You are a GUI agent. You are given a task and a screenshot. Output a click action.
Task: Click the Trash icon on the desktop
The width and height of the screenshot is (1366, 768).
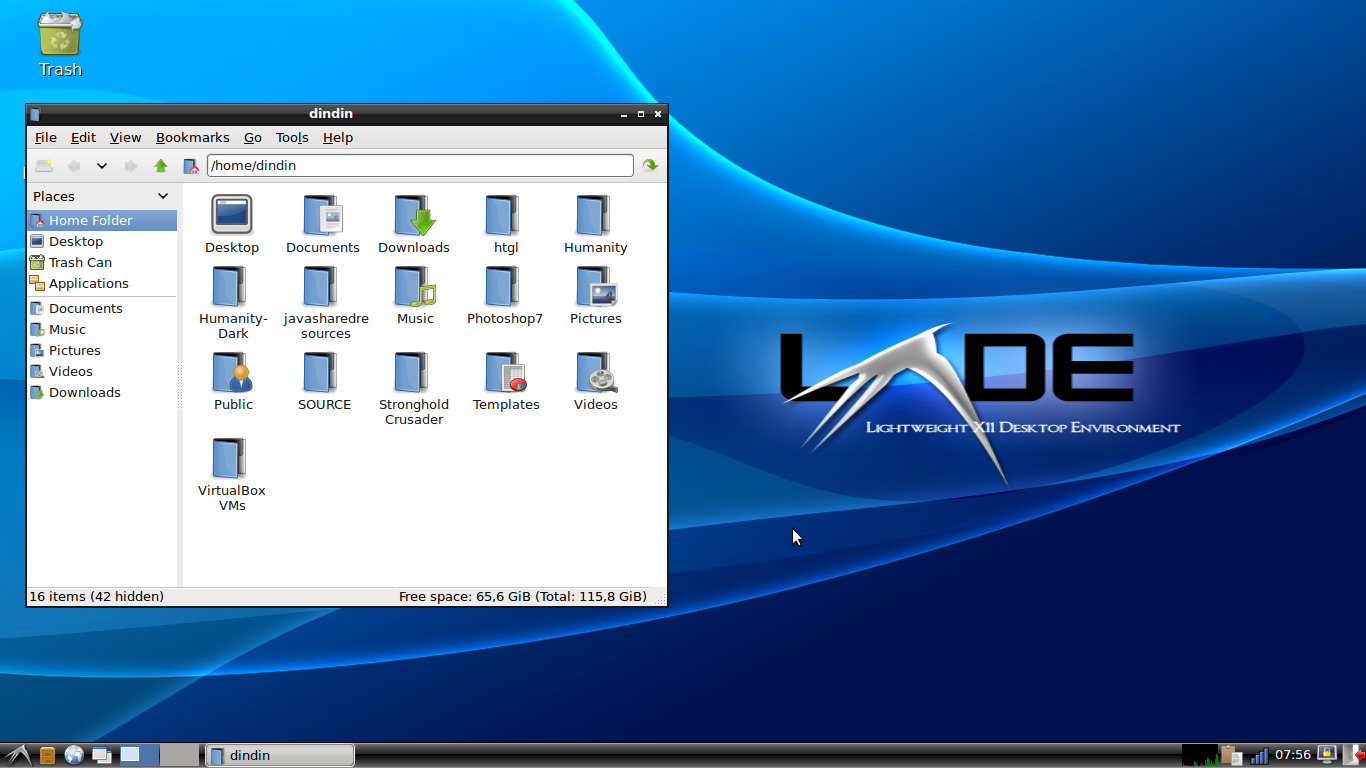pos(60,44)
